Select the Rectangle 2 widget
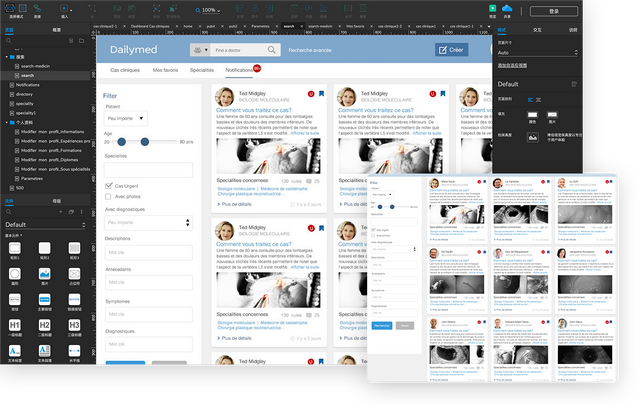The image size is (640, 406). (x=44, y=248)
